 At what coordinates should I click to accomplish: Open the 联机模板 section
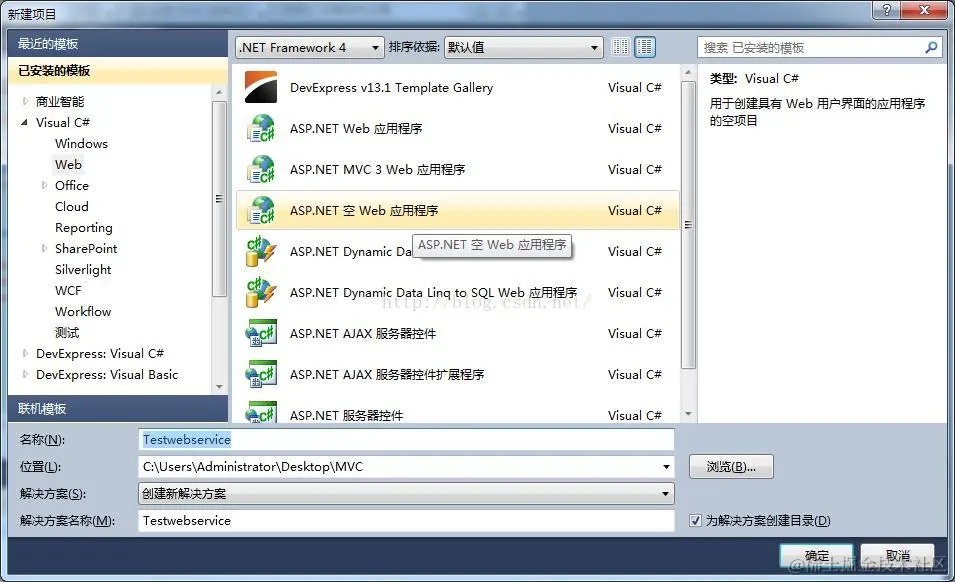coord(118,408)
